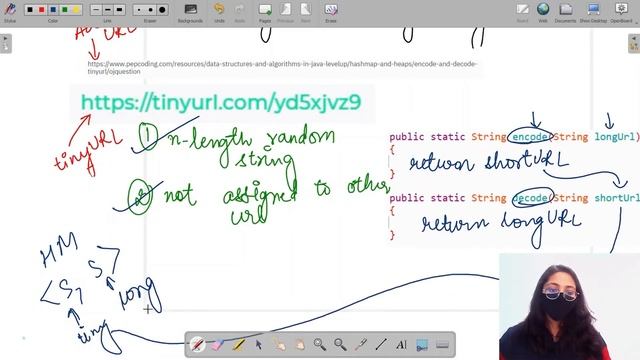Screen dimensions: 640x360
Task: Open the Documents view
Action: click(565, 13)
